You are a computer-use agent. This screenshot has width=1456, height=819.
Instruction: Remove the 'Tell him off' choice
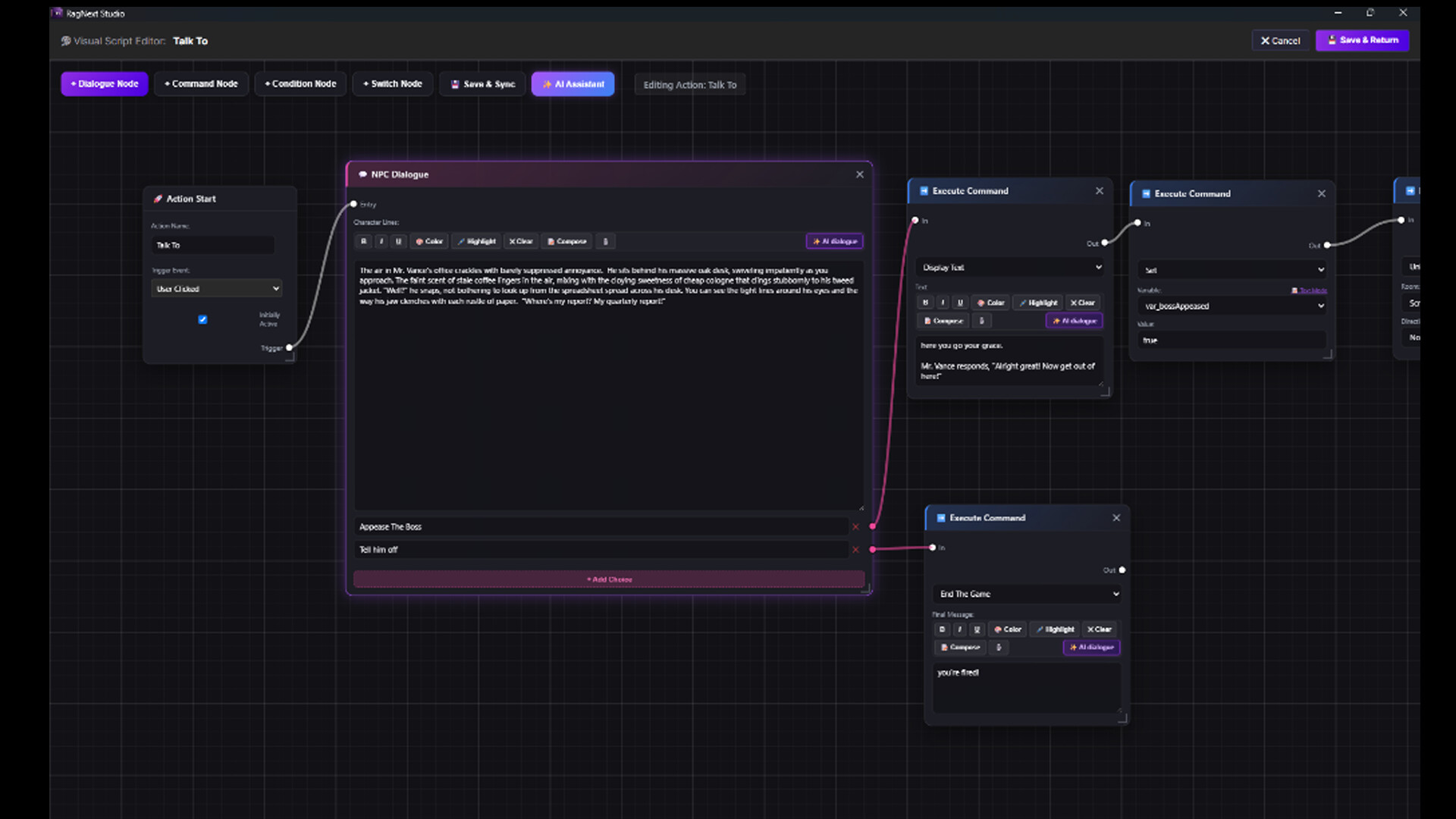click(x=855, y=550)
